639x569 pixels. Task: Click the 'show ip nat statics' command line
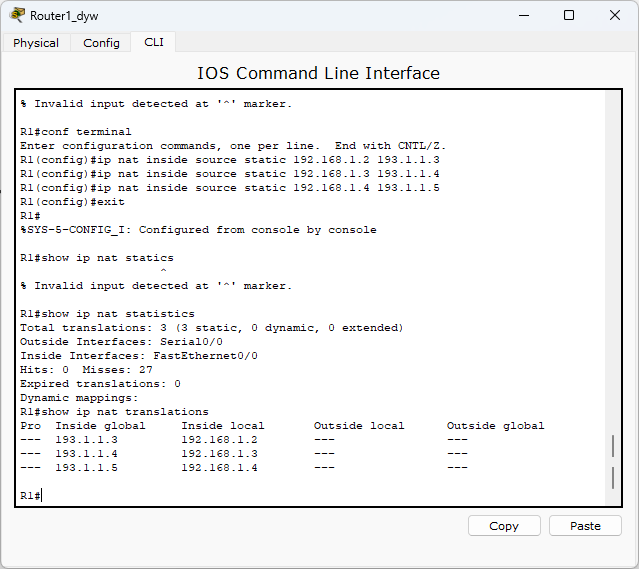pyautogui.click(x=97, y=258)
